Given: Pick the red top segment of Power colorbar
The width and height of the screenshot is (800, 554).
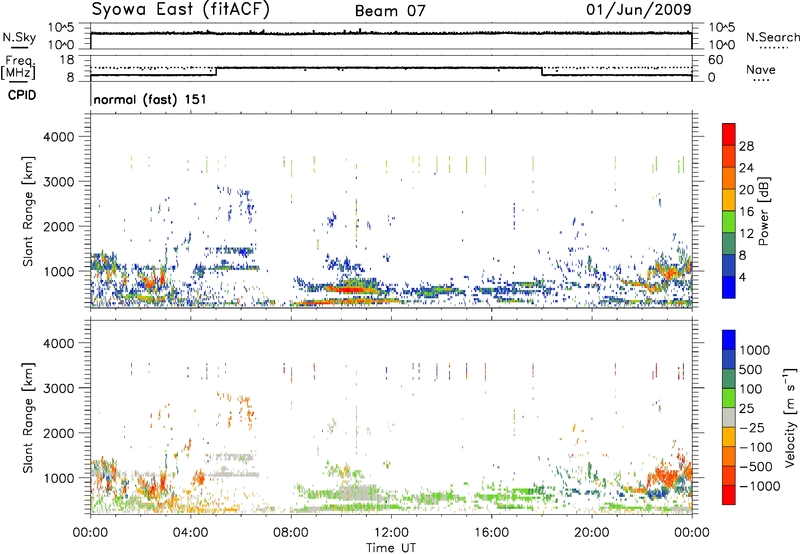Looking at the screenshot, I should click(x=729, y=135).
